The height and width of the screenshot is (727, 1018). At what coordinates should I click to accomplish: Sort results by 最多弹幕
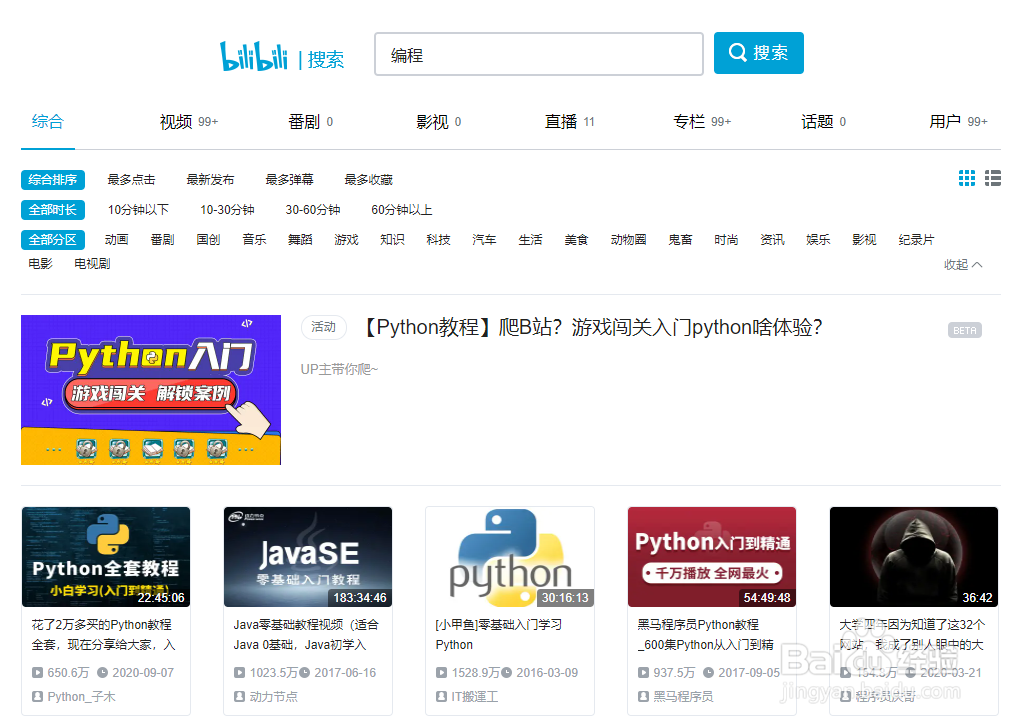(x=290, y=180)
